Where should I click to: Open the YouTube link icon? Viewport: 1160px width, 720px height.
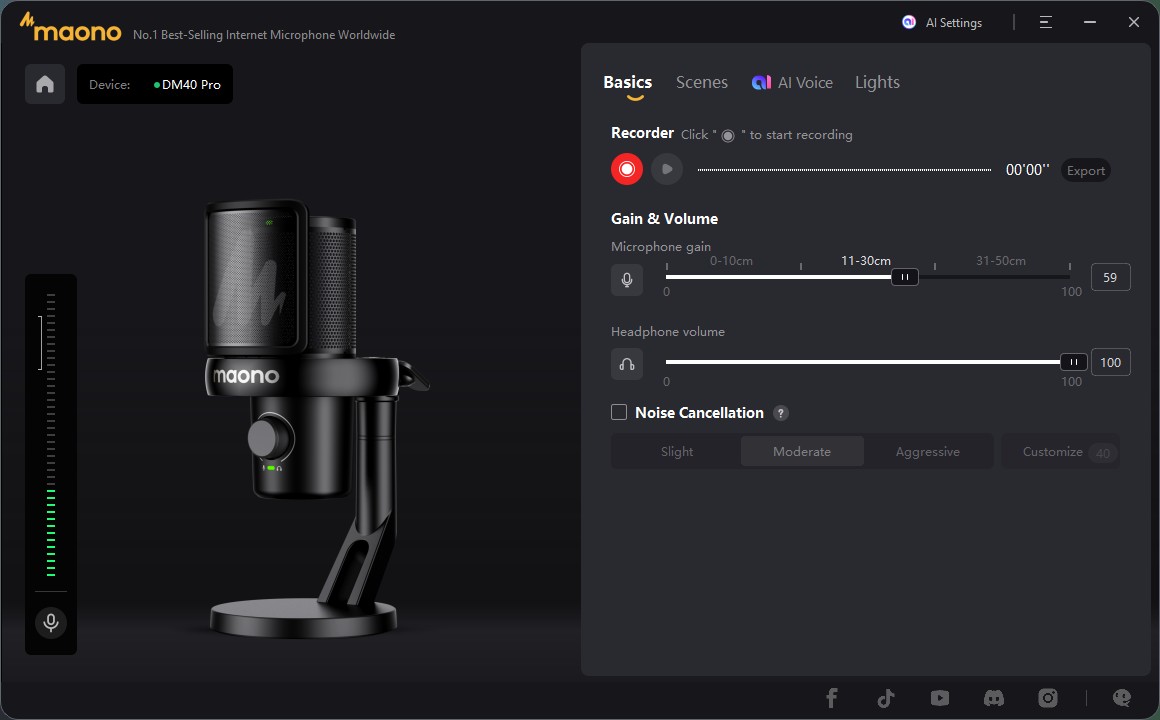click(x=939, y=698)
